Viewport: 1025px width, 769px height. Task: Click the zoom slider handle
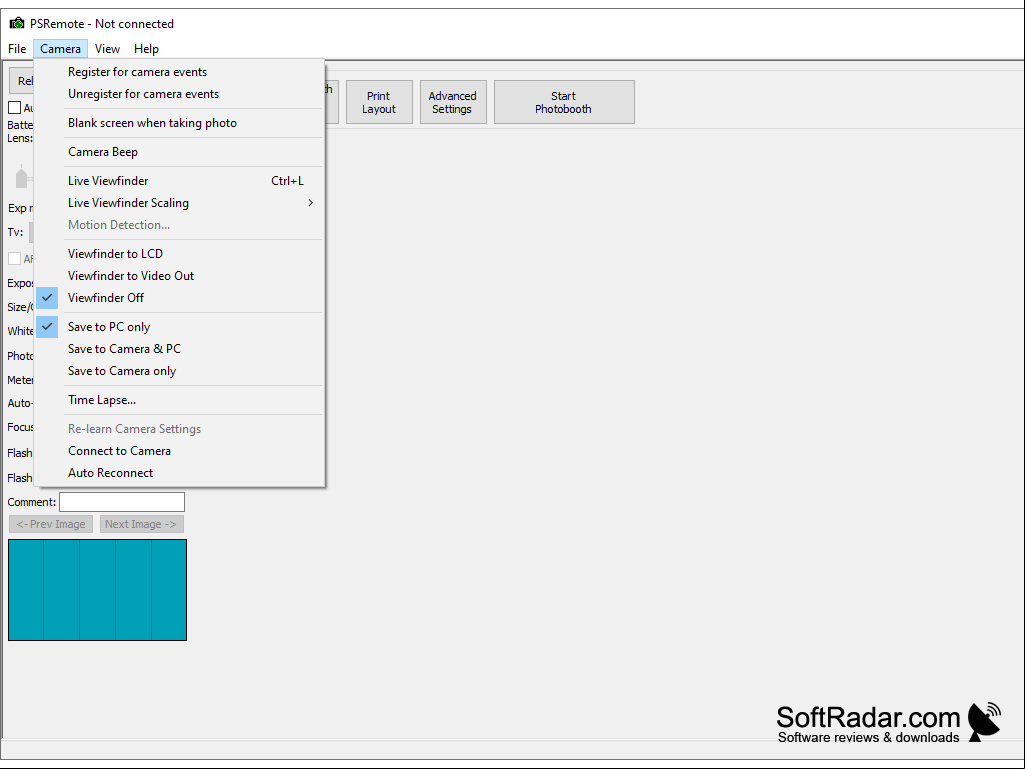[22, 178]
